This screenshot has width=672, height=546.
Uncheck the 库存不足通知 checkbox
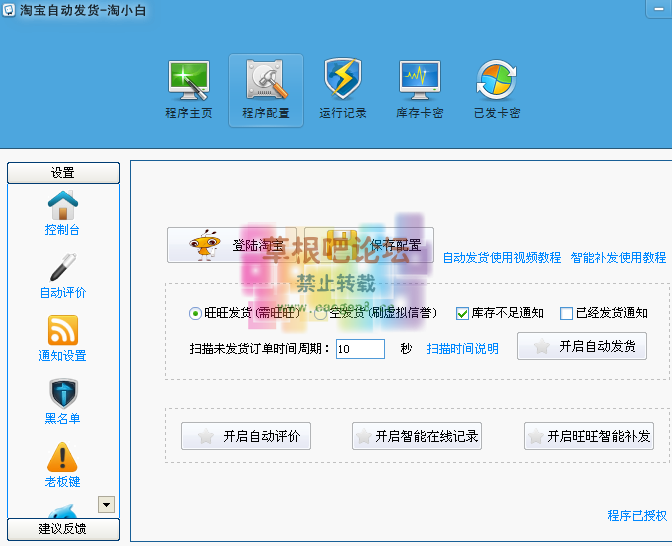coord(463,313)
